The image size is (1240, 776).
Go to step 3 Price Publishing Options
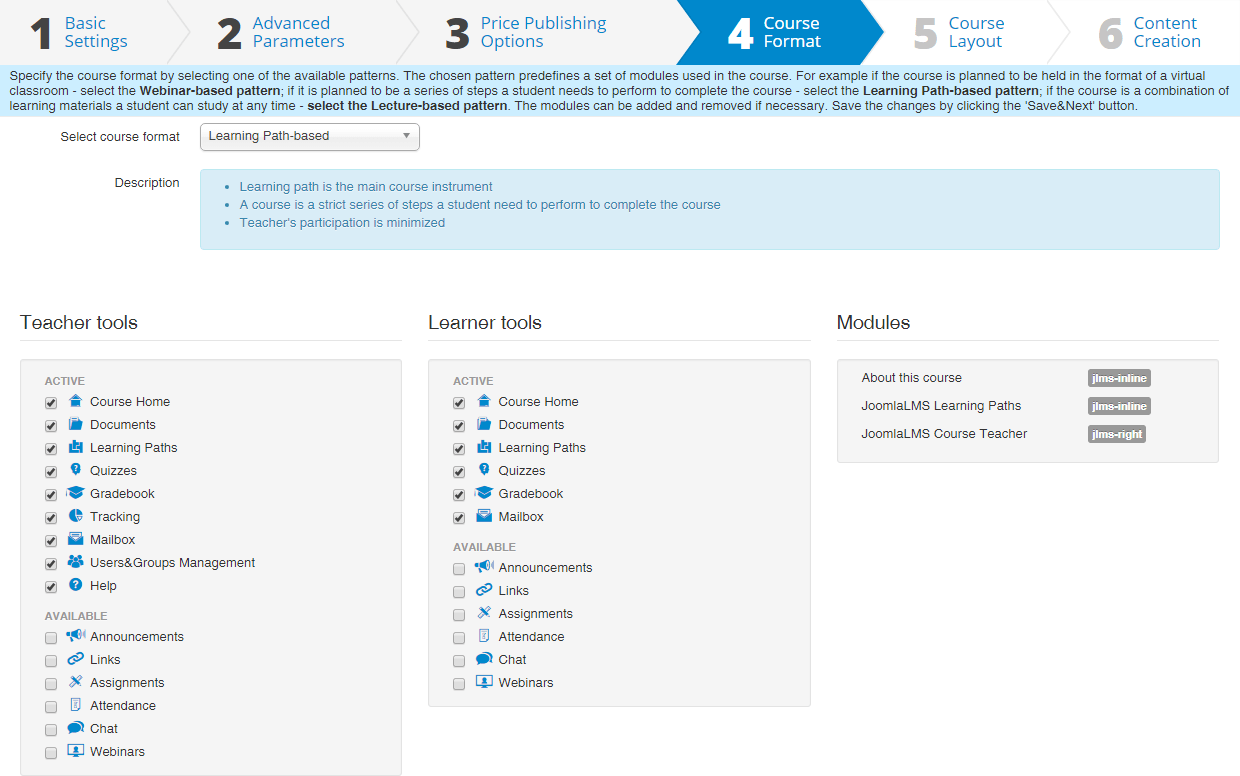pyautogui.click(x=527, y=32)
